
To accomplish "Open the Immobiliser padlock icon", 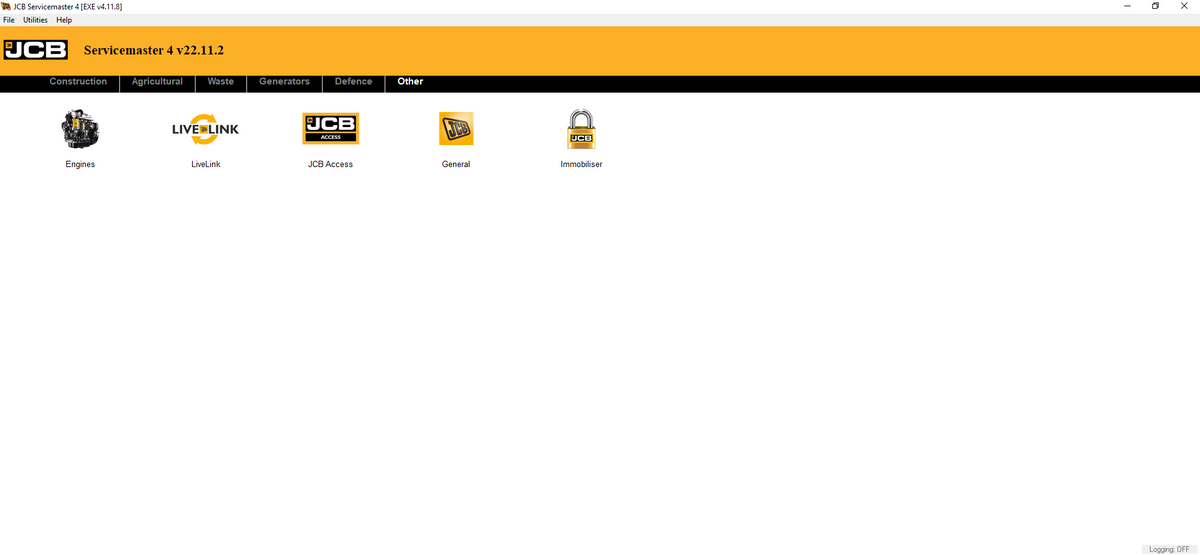I will pos(581,129).
